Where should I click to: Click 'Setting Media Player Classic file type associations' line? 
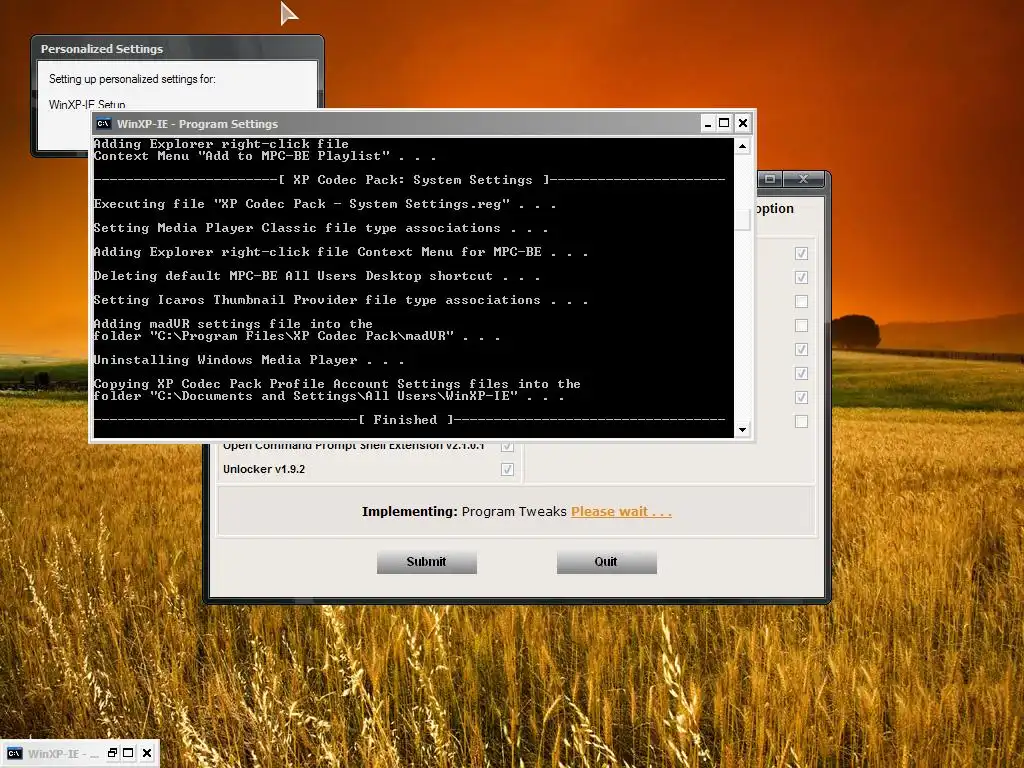click(321, 228)
